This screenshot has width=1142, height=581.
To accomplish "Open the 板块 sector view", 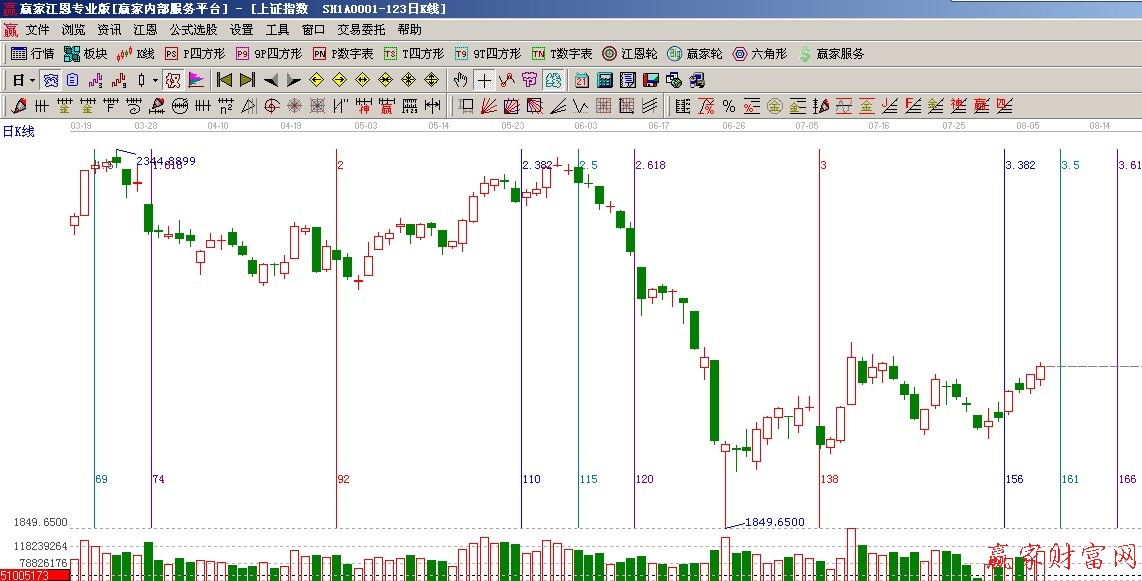I will pyautogui.click(x=85, y=54).
